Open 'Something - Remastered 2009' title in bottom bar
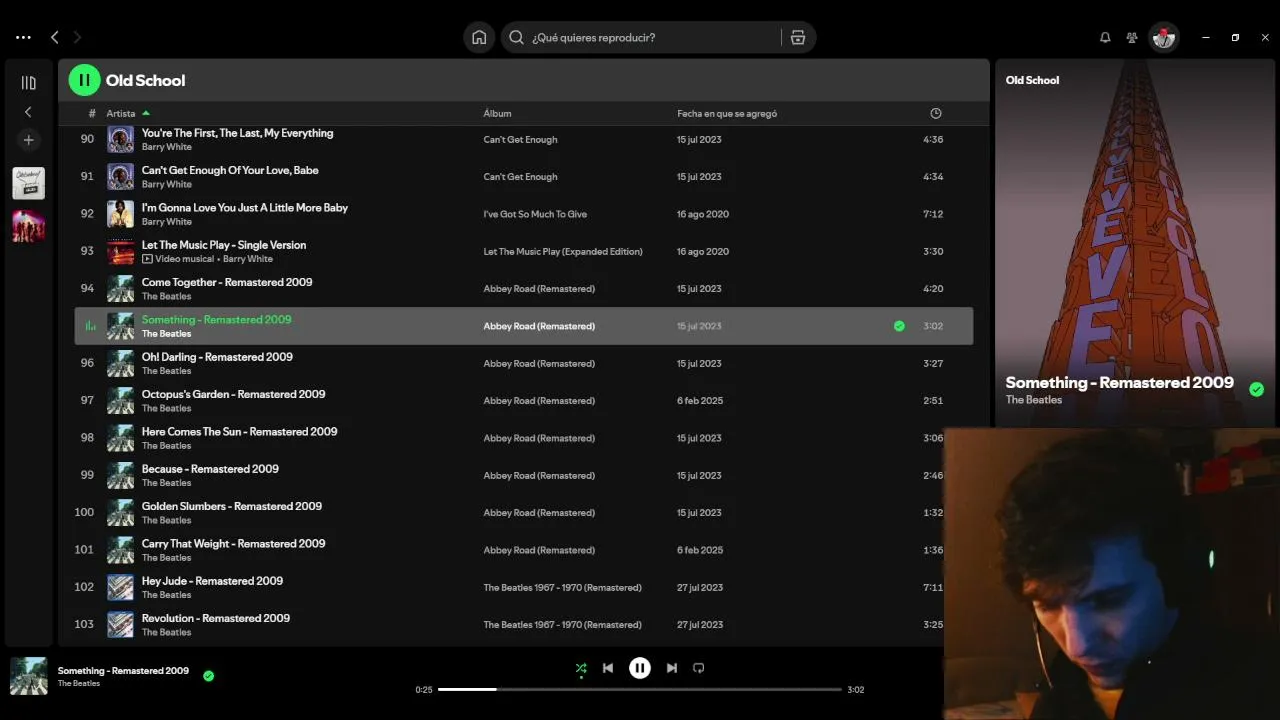The width and height of the screenshot is (1280, 720). click(x=123, y=671)
